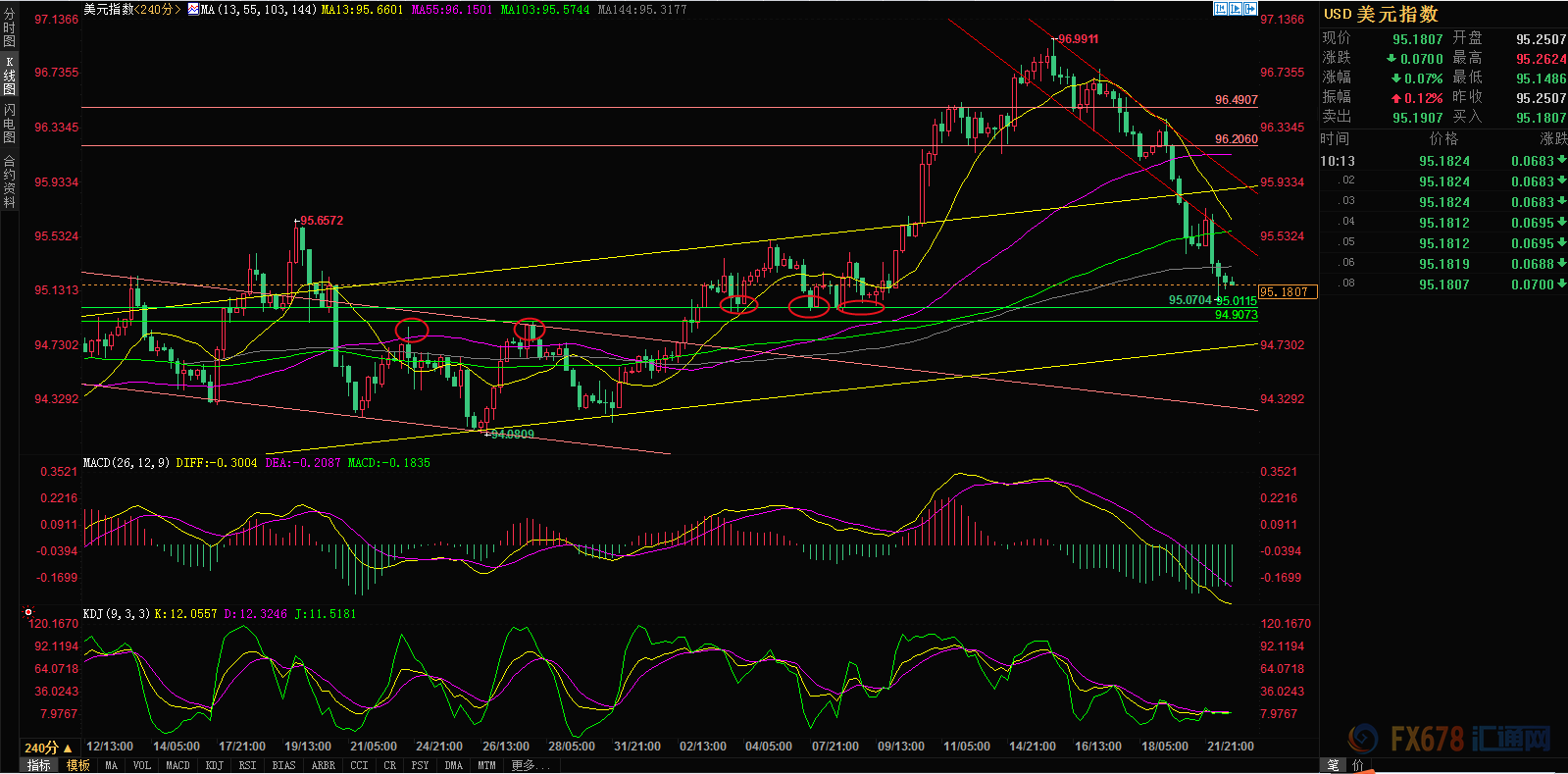Open the 分时图 side tab

click(x=9, y=28)
